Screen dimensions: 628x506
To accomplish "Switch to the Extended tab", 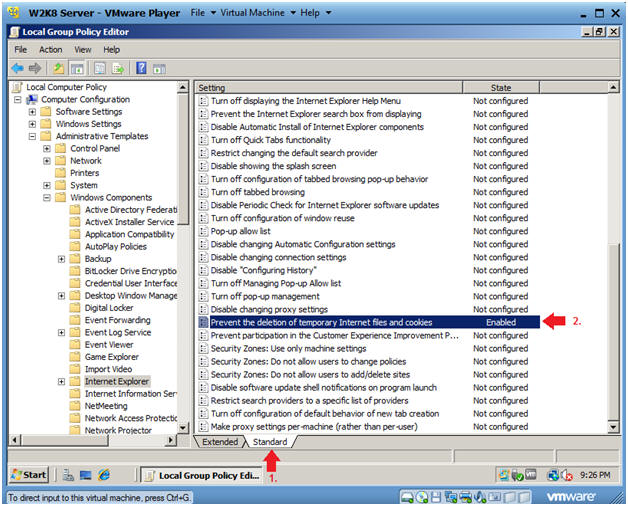I will 220,442.
